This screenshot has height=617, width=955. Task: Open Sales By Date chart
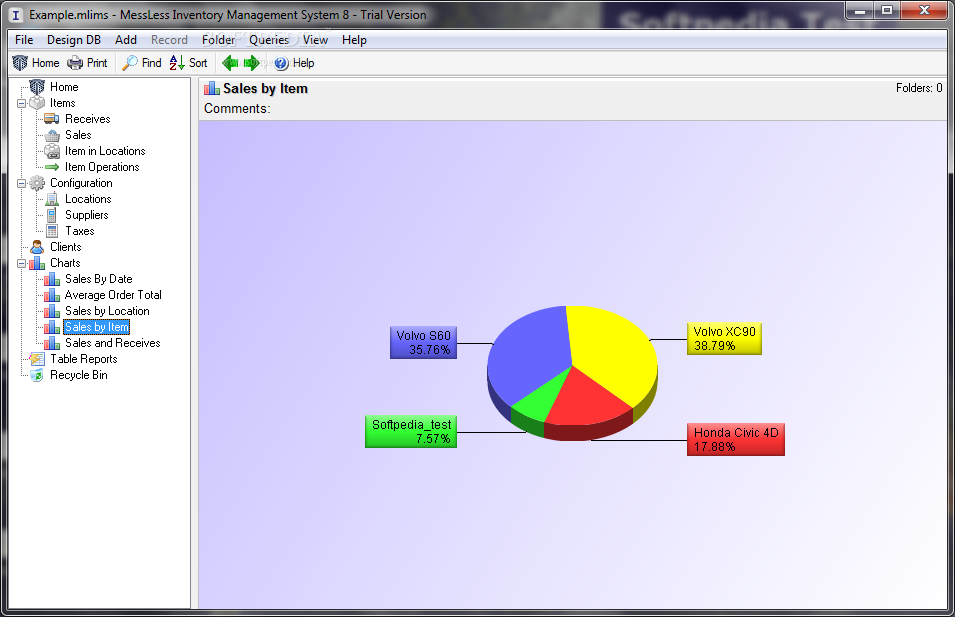click(x=99, y=279)
